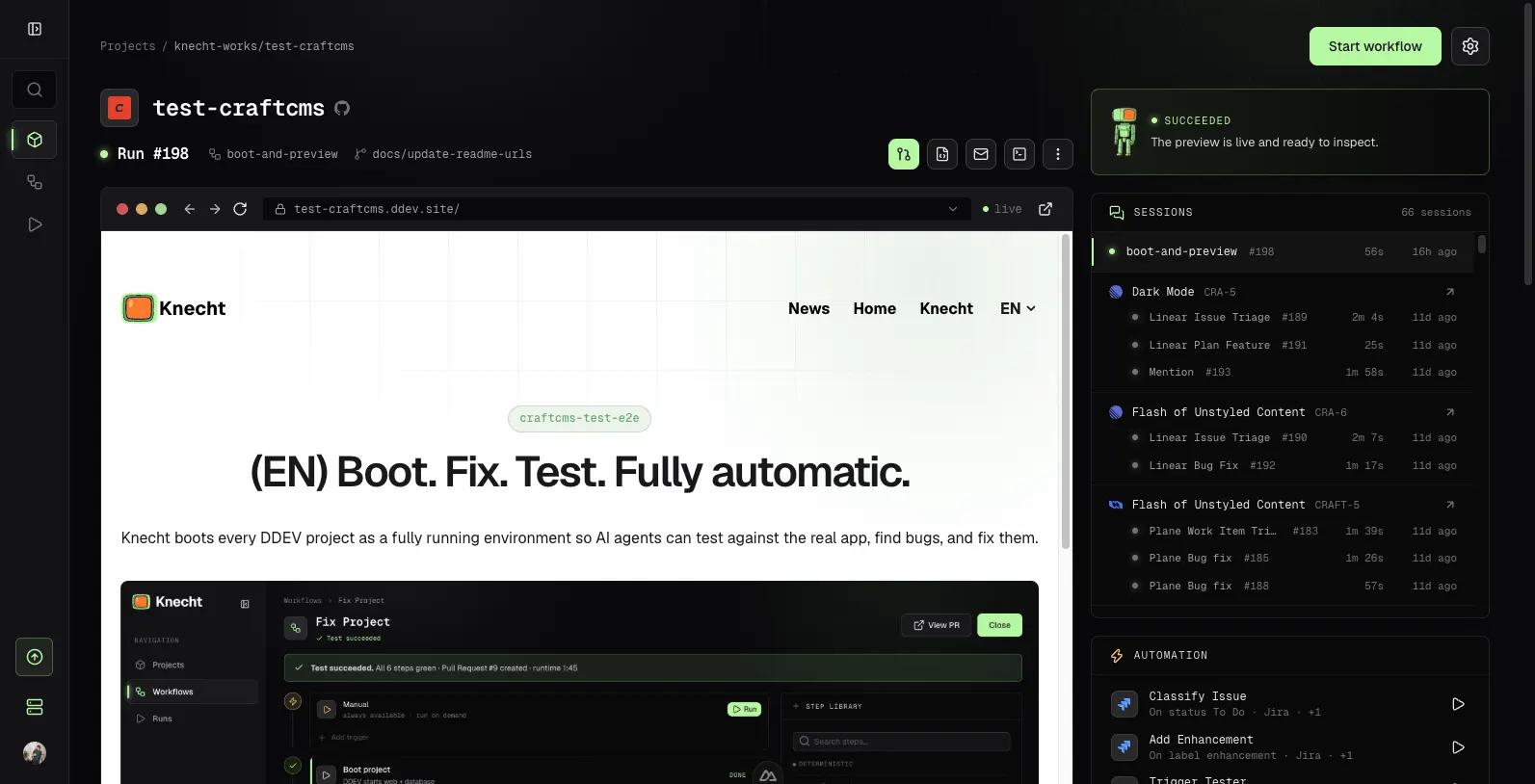The image size is (1535, 784).
Task: Go to Projects in the breadcrumb
Action: [128, 46]
